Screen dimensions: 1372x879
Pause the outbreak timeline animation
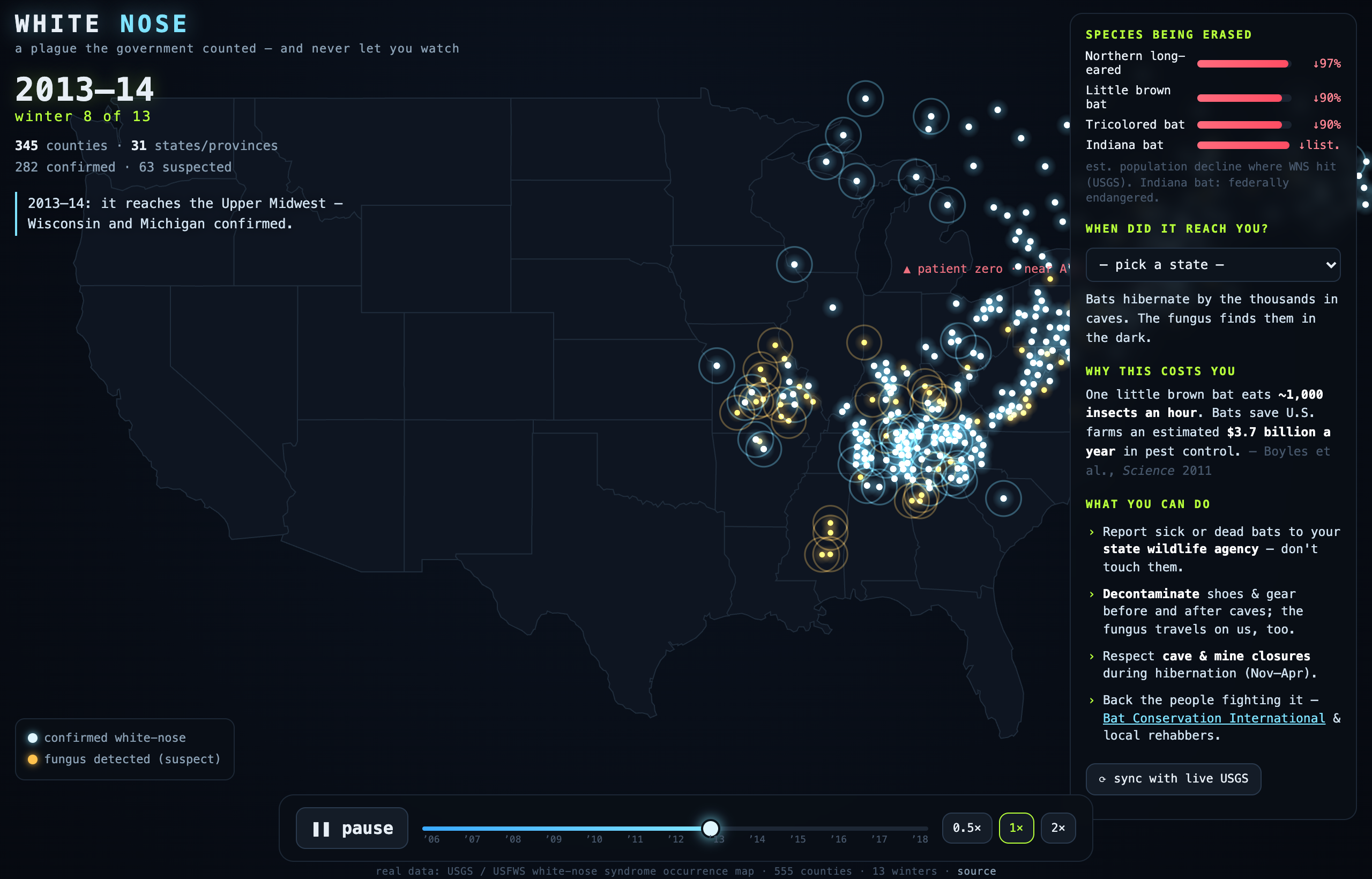(352, 828)
